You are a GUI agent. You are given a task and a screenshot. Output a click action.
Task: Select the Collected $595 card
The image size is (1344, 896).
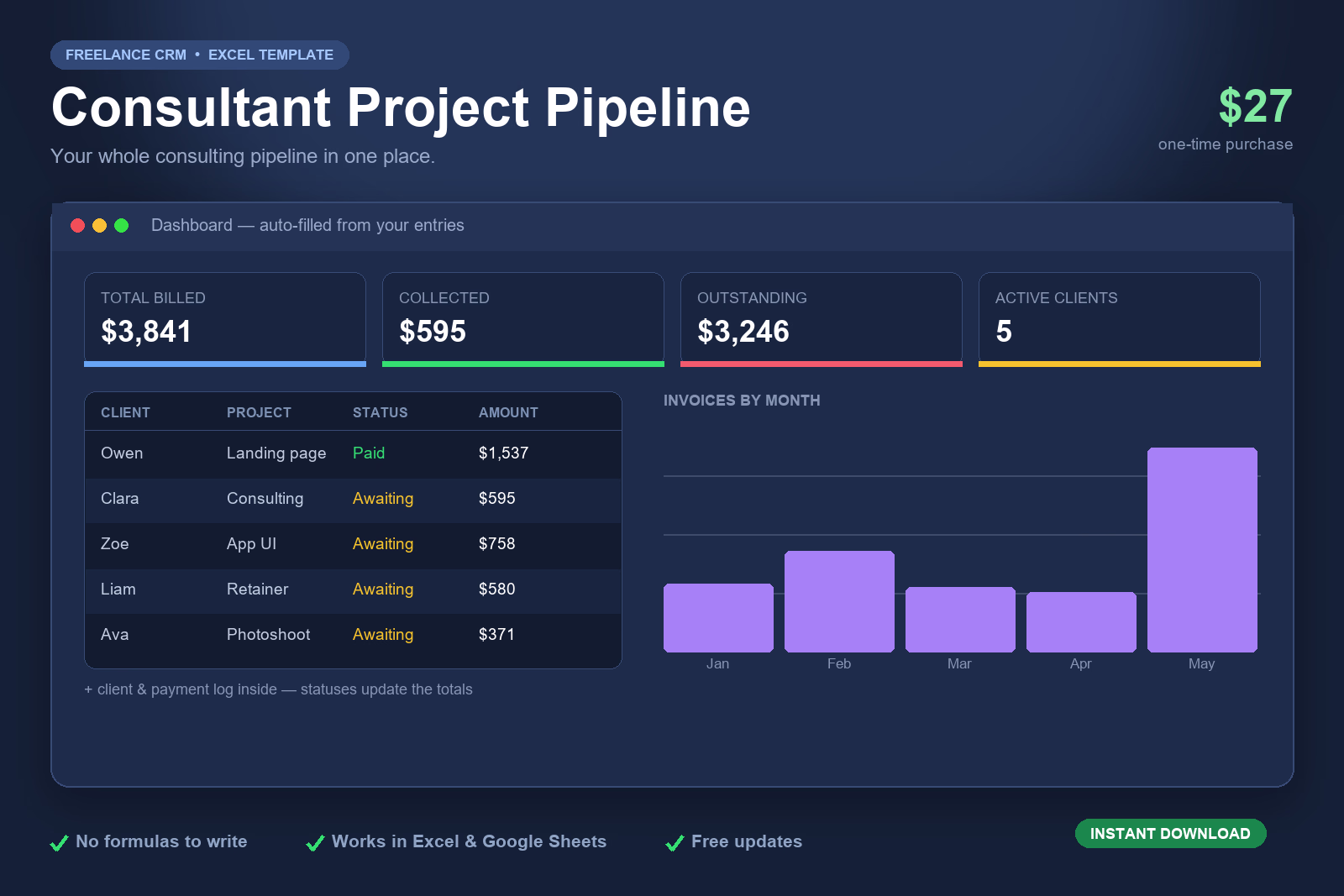523,319
